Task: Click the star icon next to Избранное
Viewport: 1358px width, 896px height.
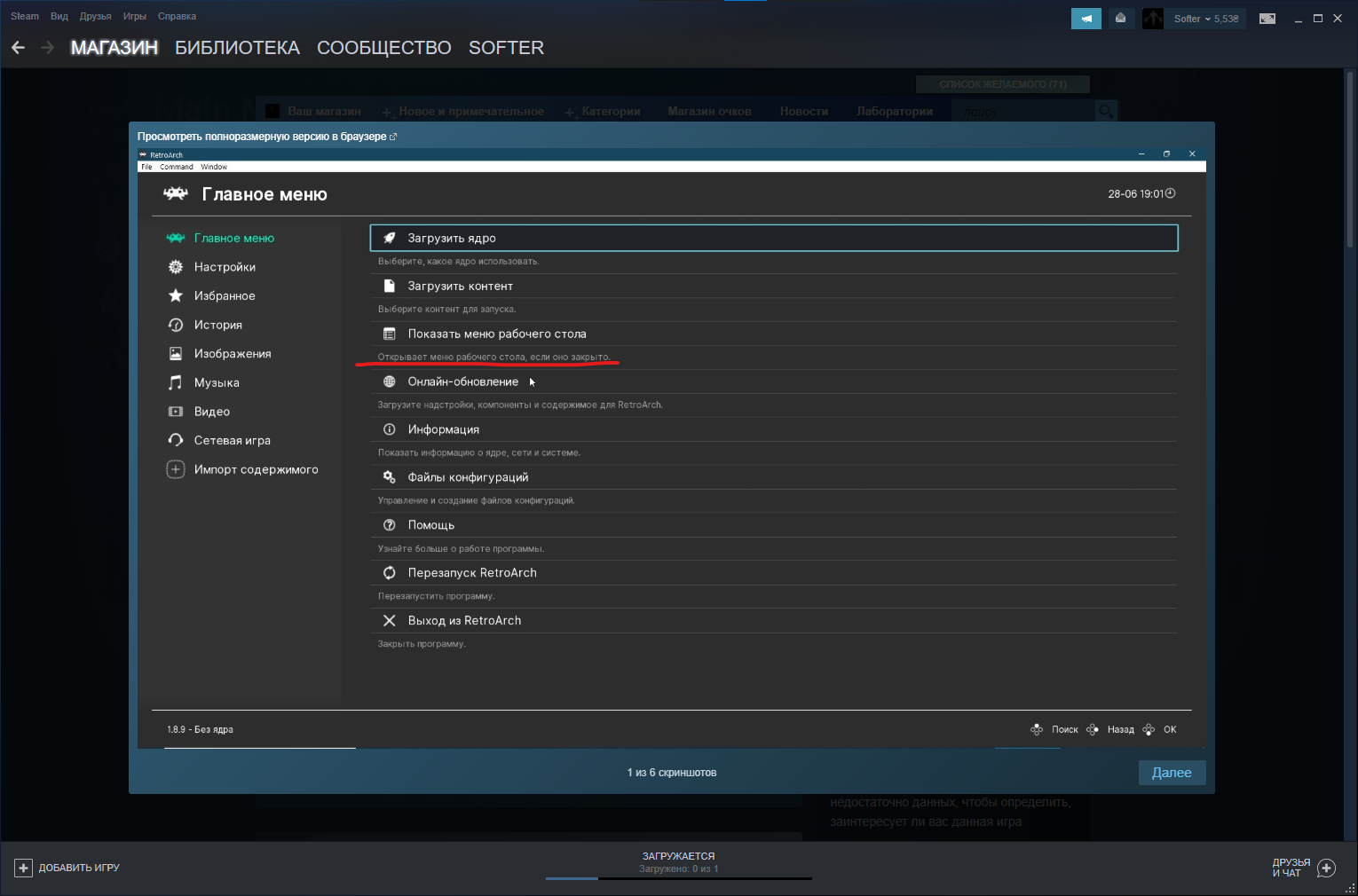Action: 176,295
